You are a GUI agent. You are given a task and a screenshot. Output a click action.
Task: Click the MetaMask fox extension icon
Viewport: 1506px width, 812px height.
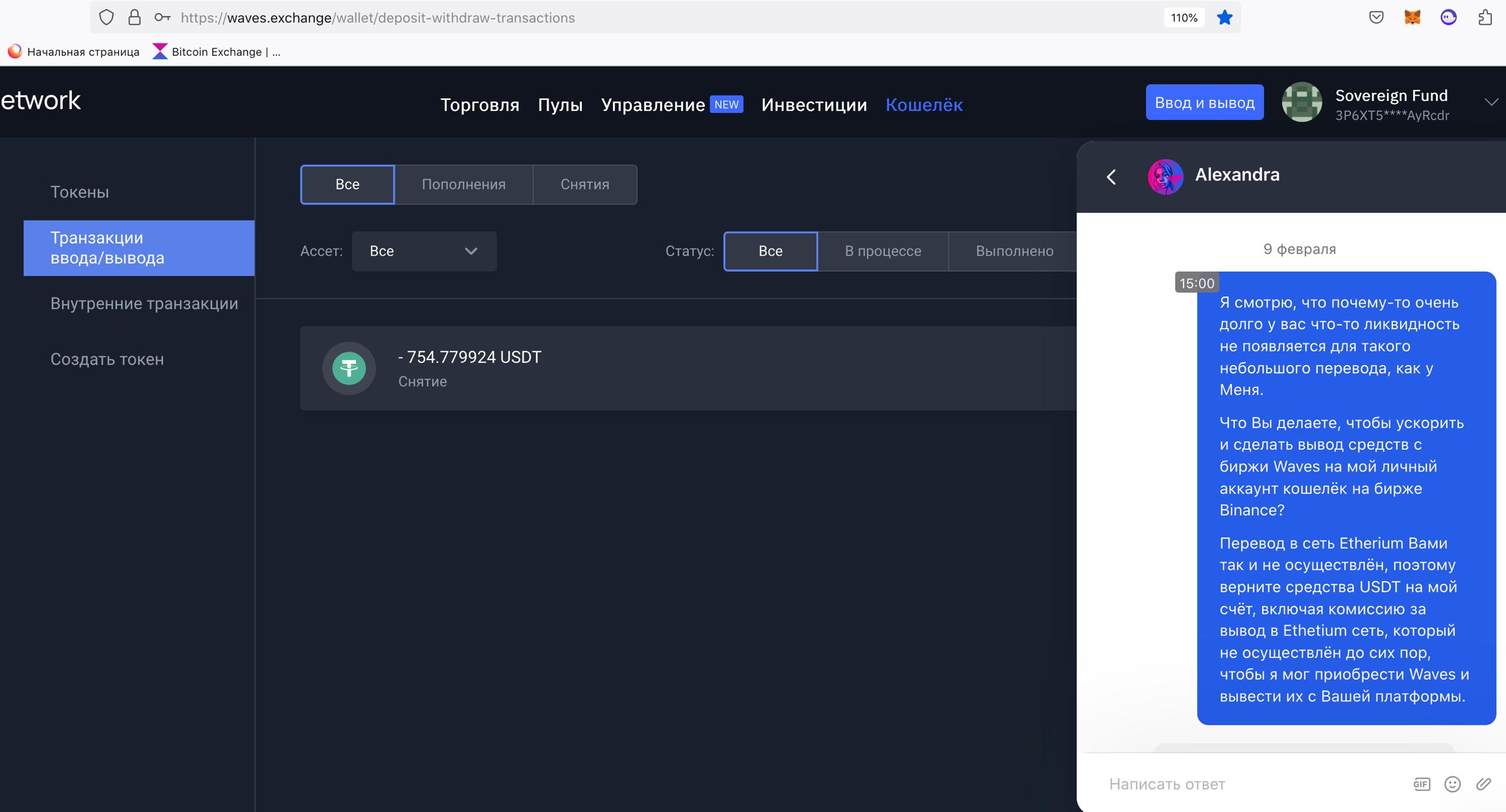click(x=1412, y=18)
